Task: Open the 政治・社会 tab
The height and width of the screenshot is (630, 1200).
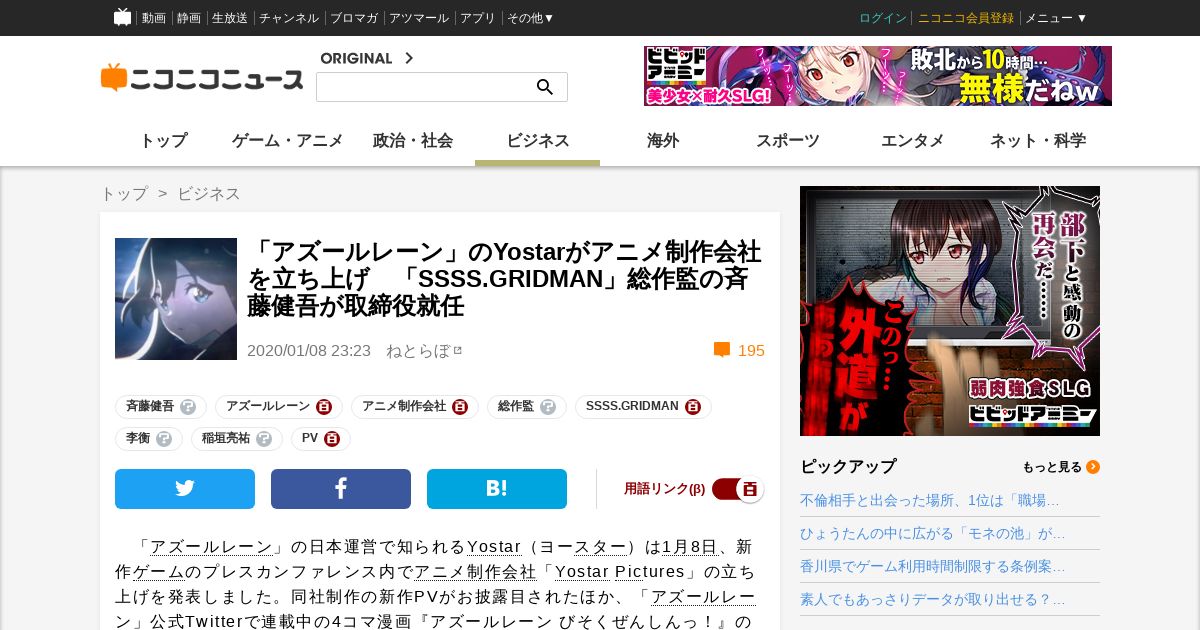Action: pos(413,141)
